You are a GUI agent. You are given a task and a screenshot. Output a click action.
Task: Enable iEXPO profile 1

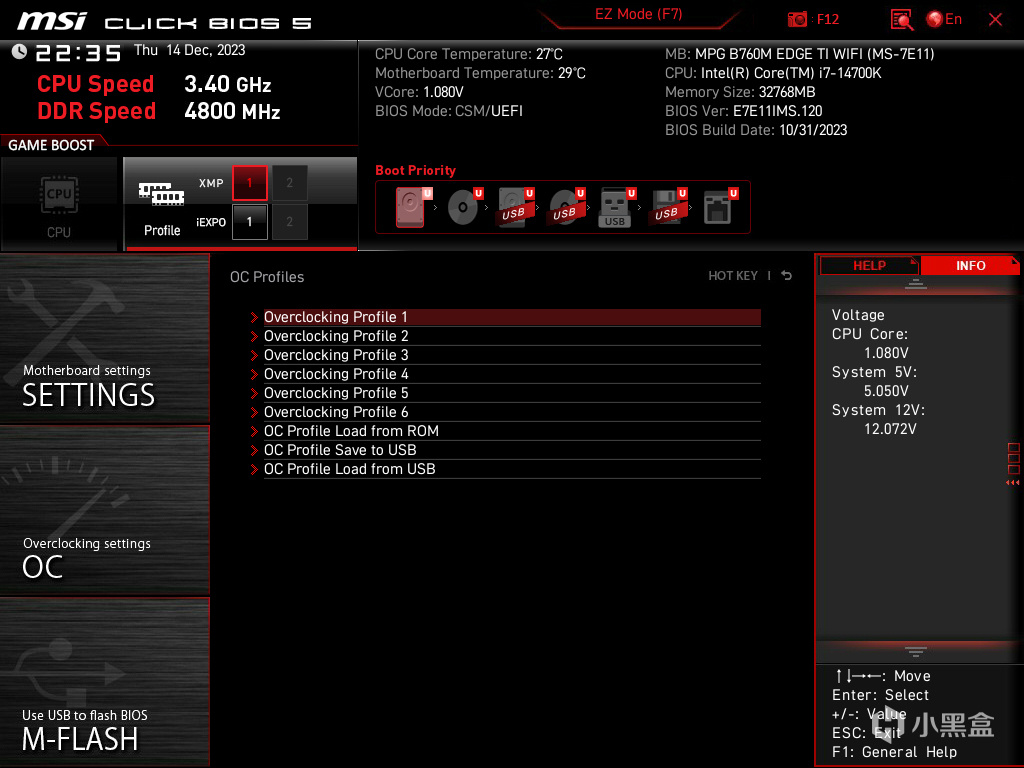click(249, 222)
